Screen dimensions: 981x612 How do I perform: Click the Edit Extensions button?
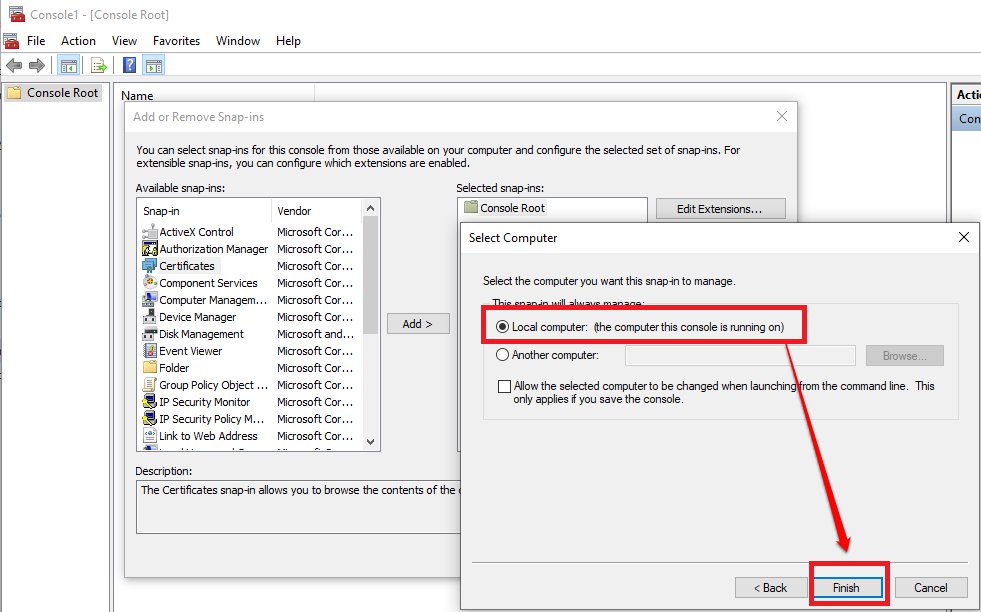(720, 209)
